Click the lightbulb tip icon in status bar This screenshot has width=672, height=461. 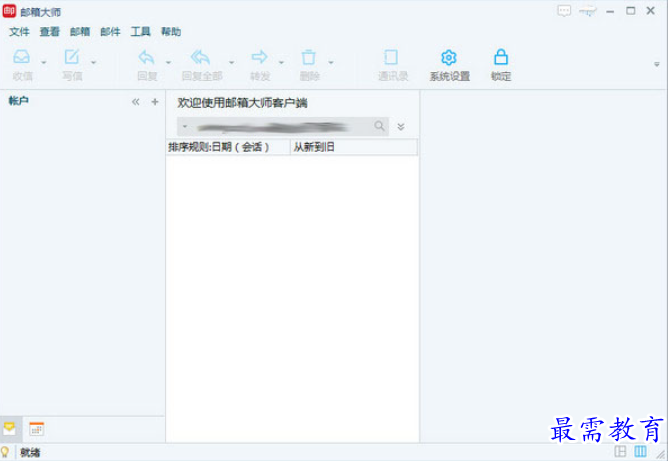point(5,452)
